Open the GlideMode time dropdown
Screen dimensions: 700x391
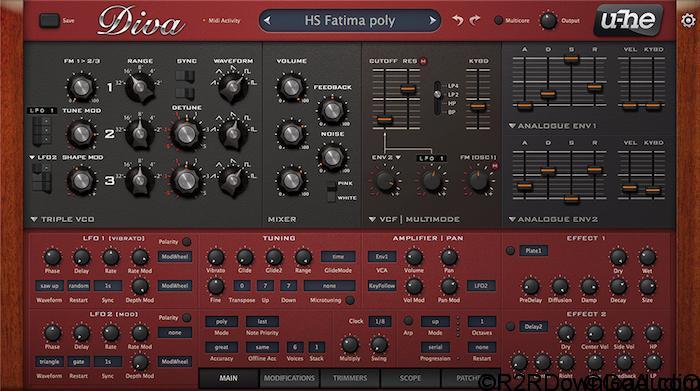pos(338,257)
